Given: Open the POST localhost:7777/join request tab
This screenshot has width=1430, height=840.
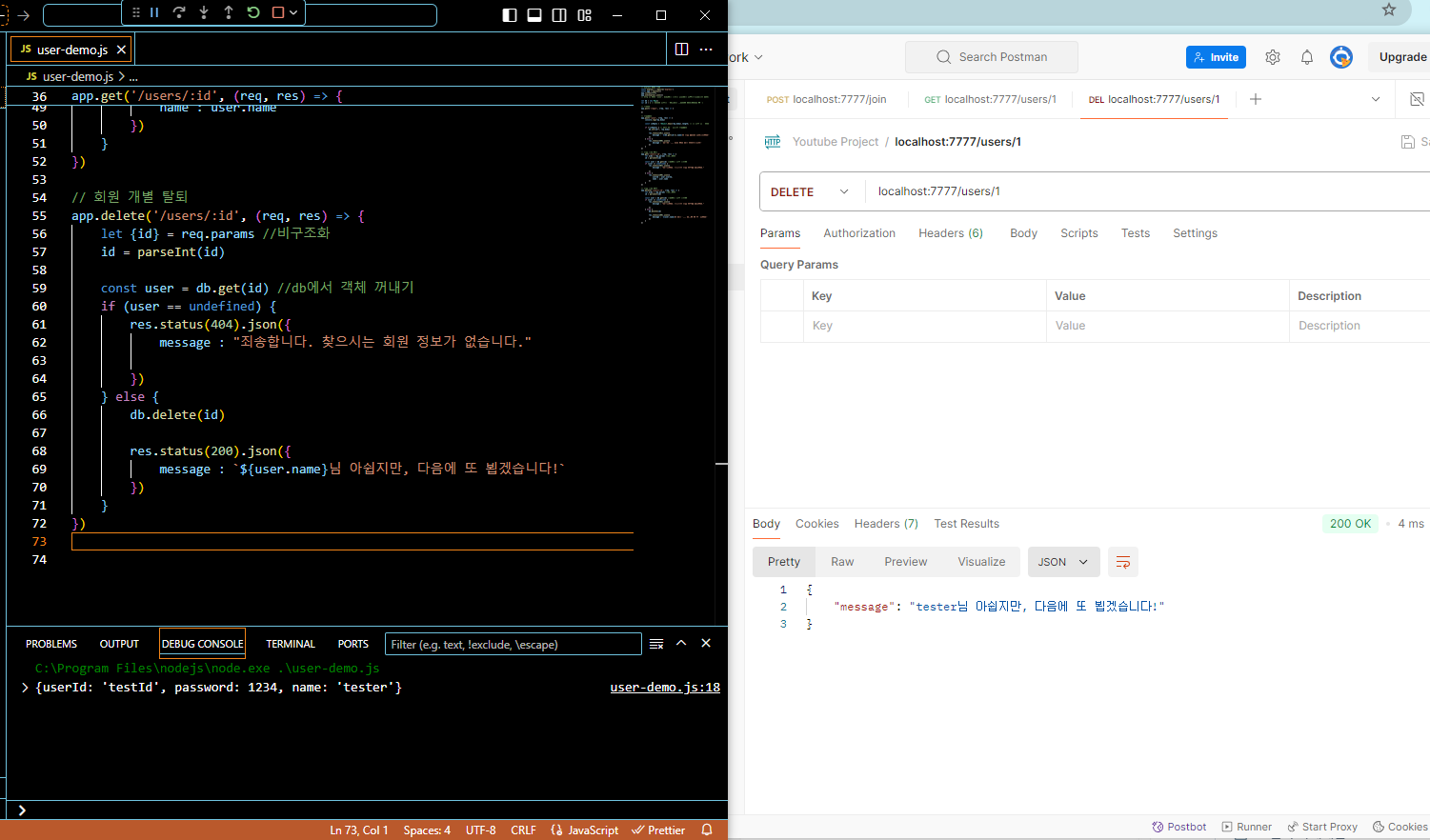Looking at the screenshot, I should (827, 99).
